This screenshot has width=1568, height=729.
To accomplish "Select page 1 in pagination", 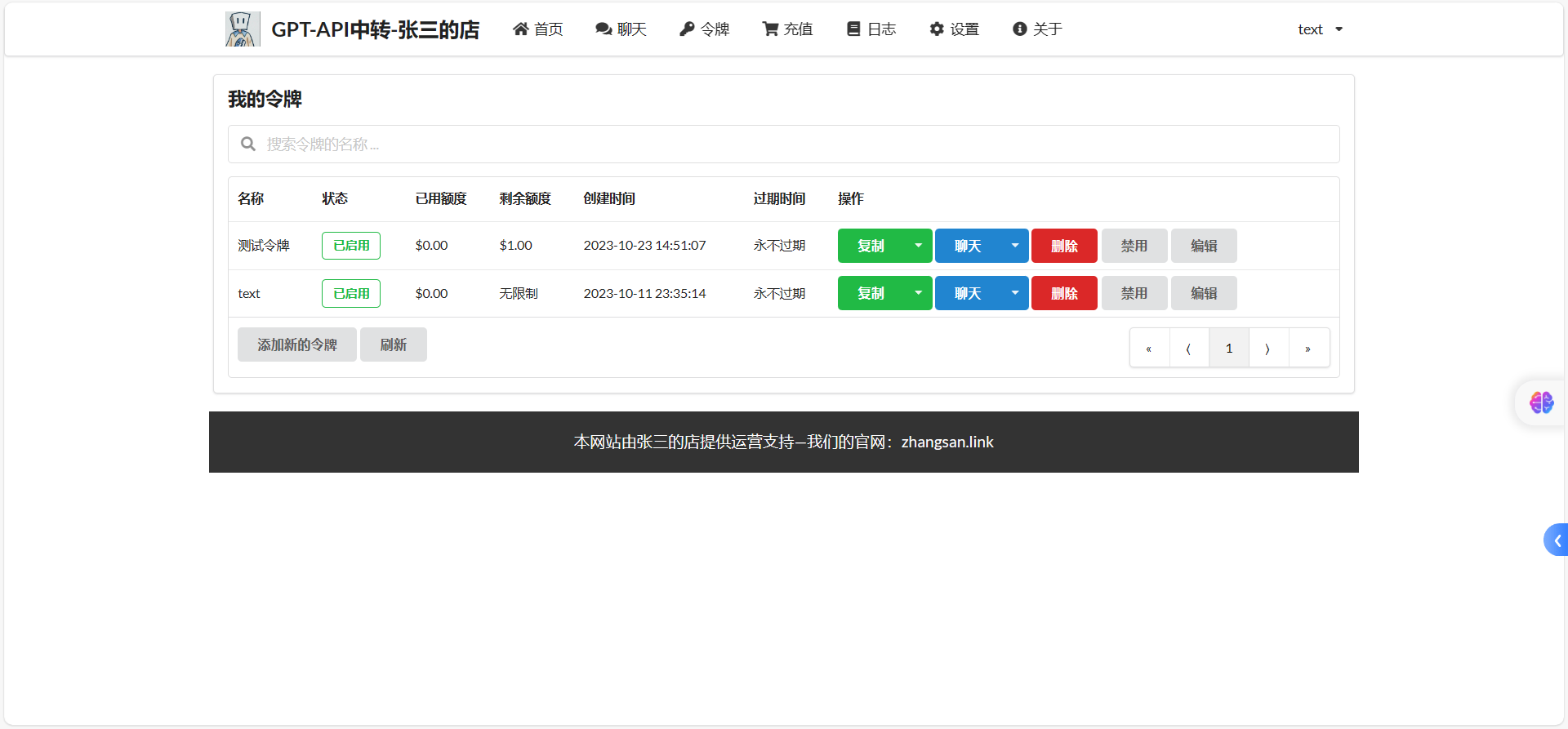I will tap(1229, 348).
